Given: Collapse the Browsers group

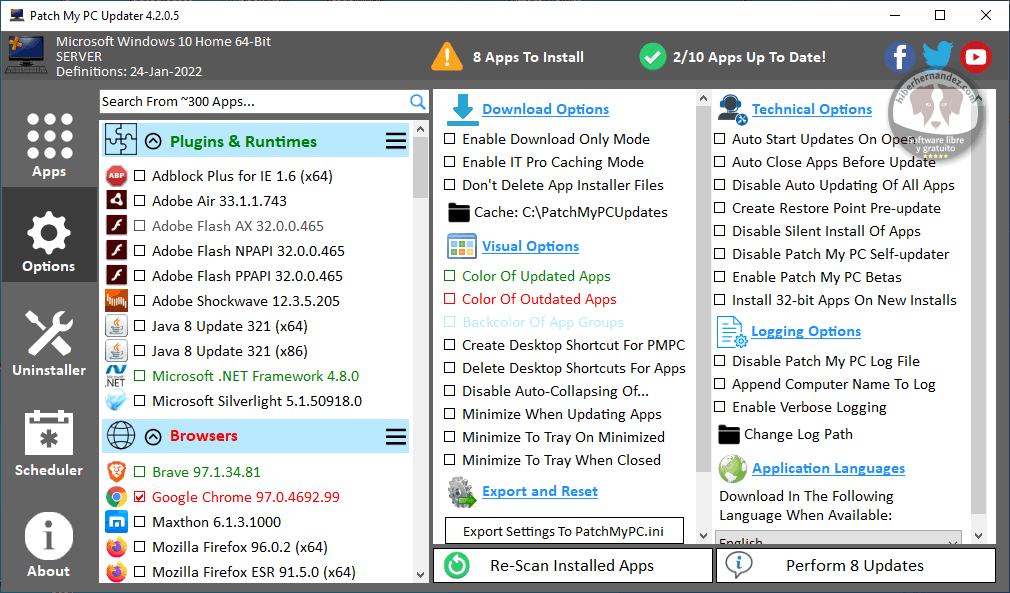Looking at the screenshot, I should click(x=153, y=437).
